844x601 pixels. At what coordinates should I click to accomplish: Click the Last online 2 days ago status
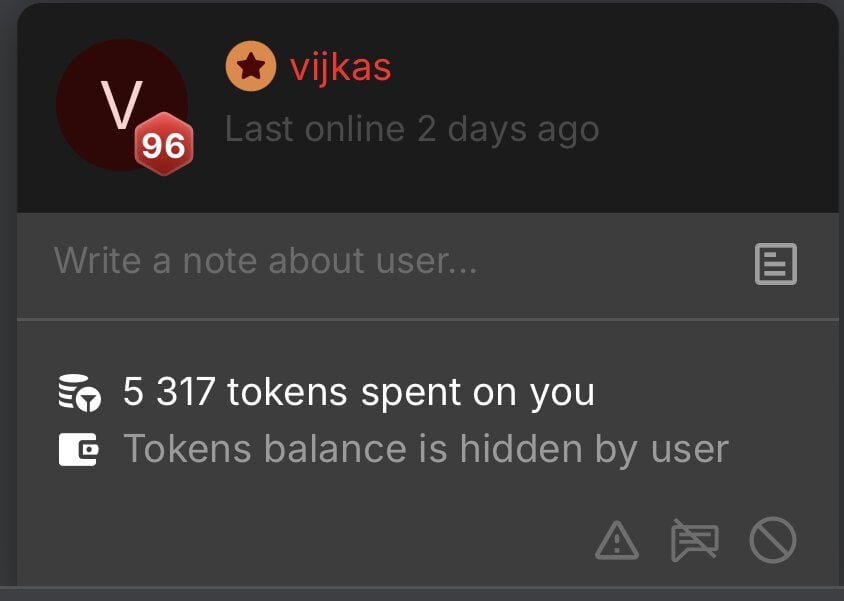pos(412,129)
